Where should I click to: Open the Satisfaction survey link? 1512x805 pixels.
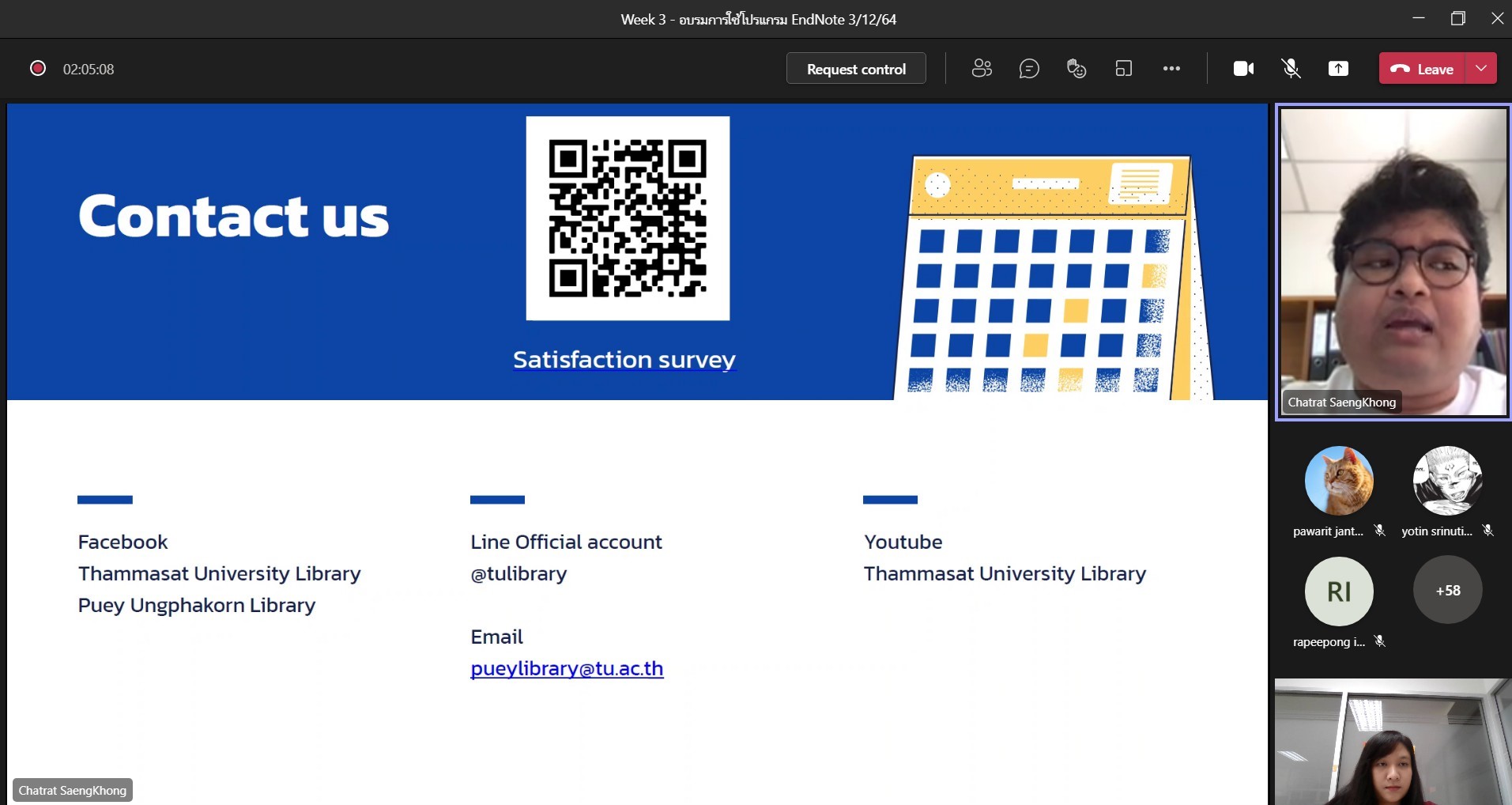coord(624,360)
